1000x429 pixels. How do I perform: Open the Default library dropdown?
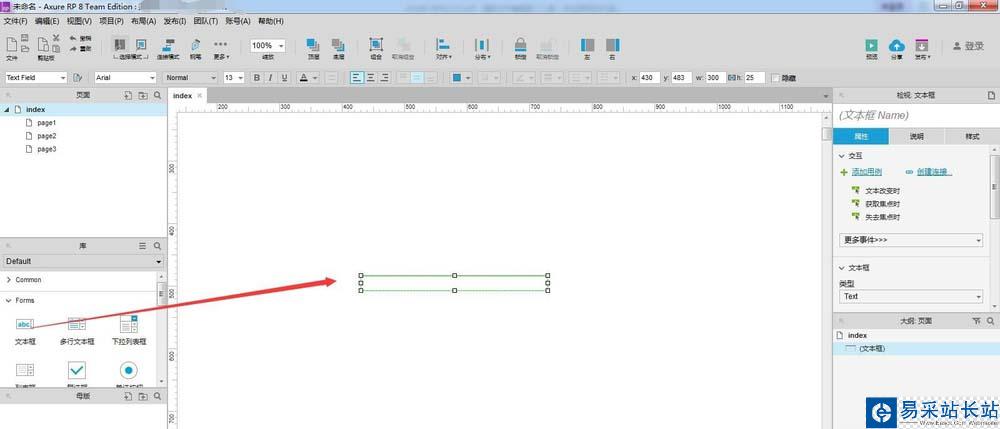point(83,261)
